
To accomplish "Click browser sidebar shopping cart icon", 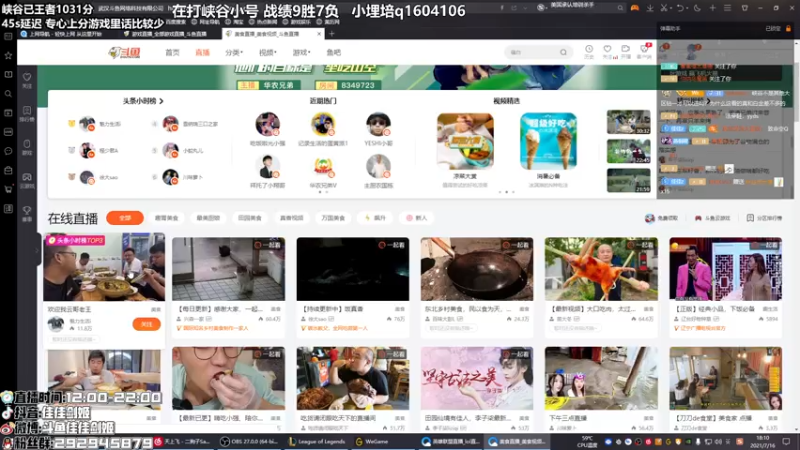I will [8, 189].
